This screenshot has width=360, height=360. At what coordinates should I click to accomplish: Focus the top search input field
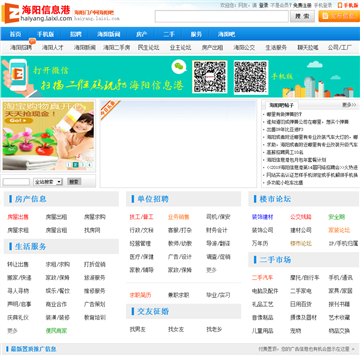coord(222,16)
